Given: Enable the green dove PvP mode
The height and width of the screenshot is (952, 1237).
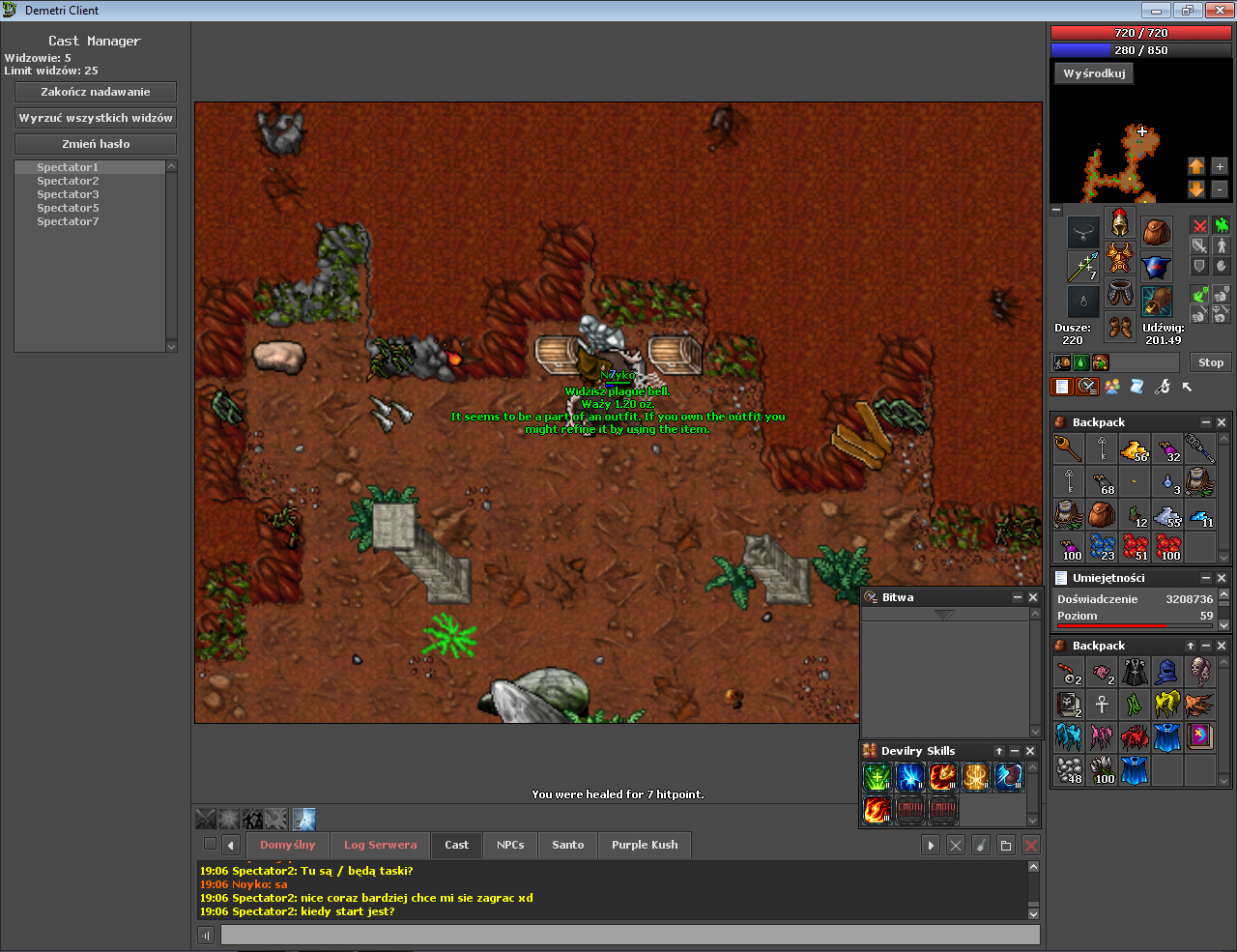Looking at the screenshot, I should 1199,295.
